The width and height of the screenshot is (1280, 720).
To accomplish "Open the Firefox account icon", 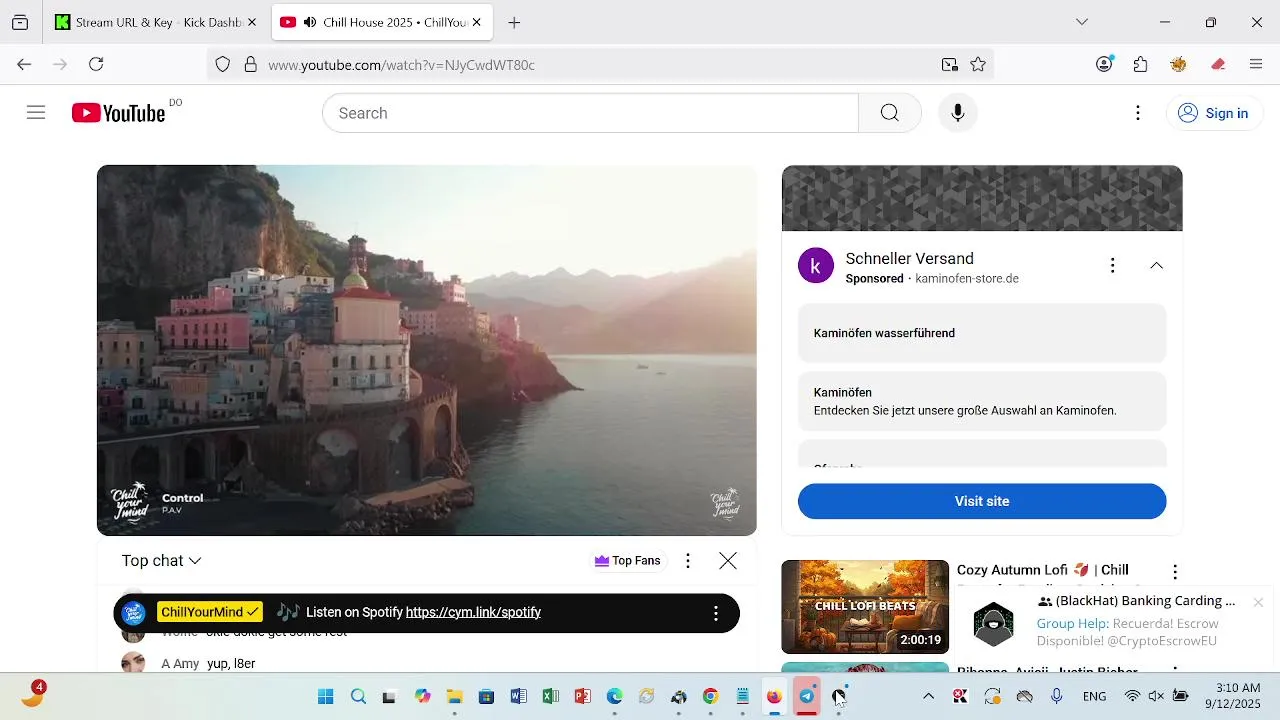I will pyautogui.click(x=1104, y=64).
